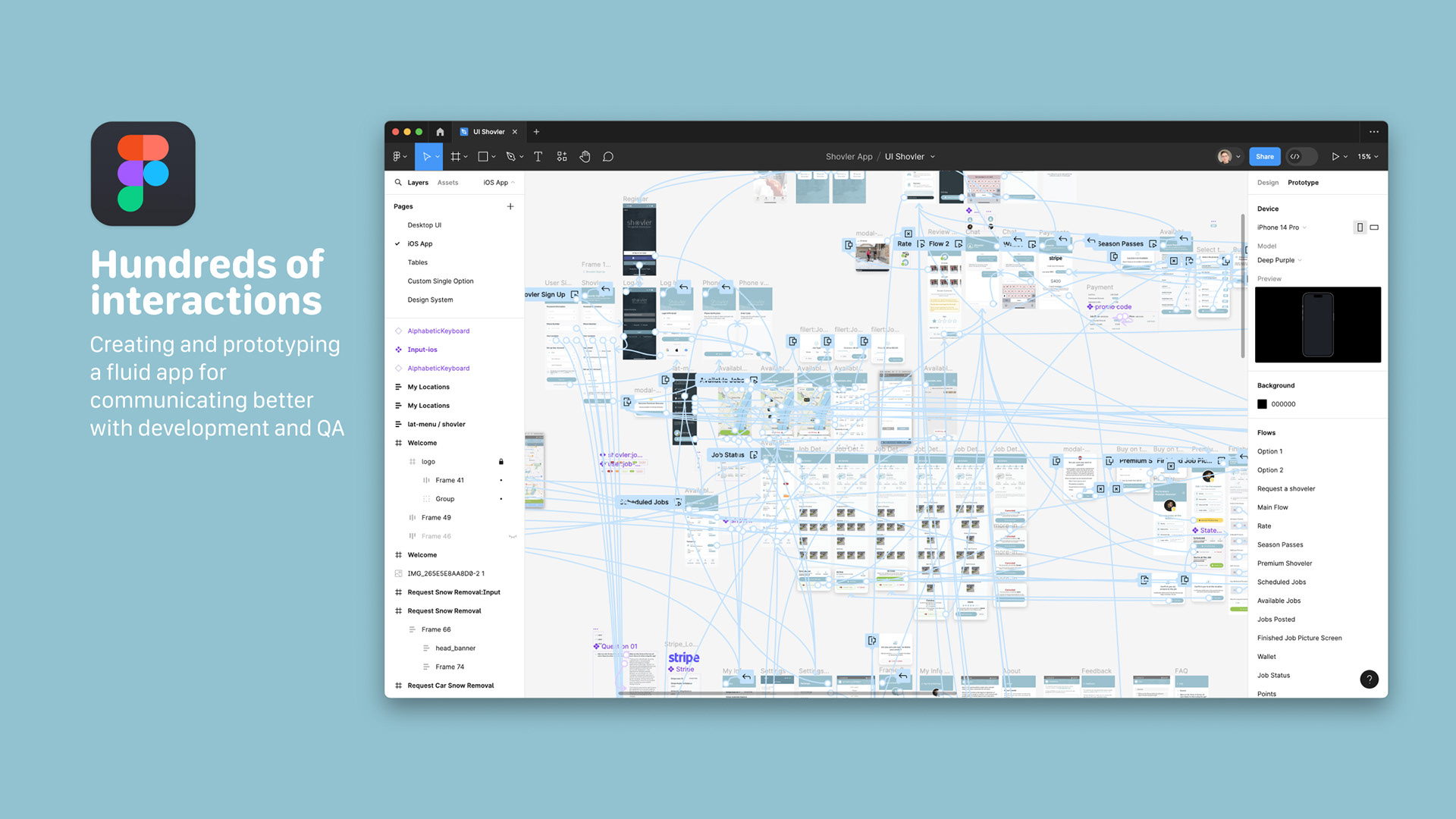
Task: Add a new page with plus
Action: [x=510, y=206]
